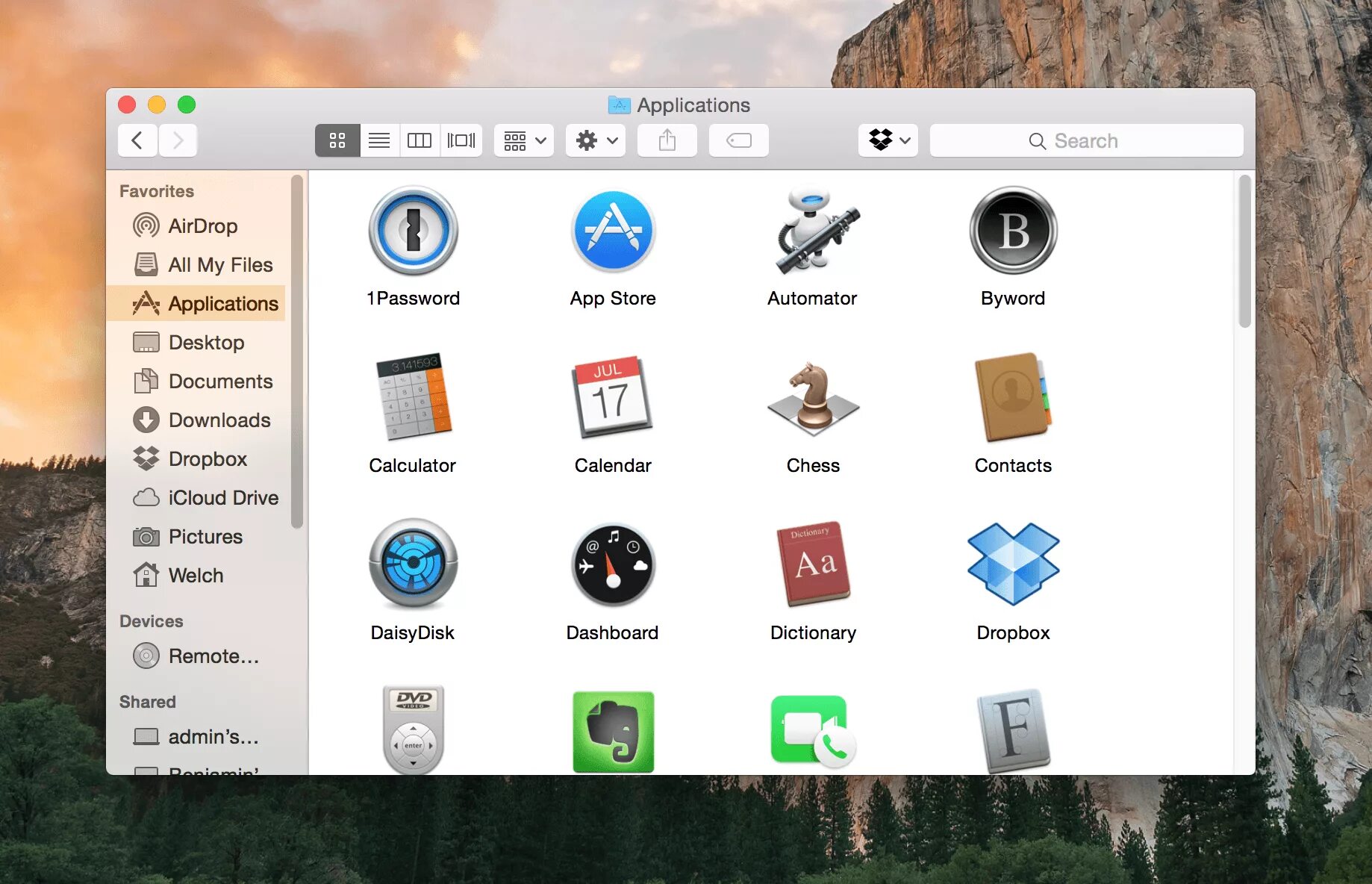Open Desktop in the sidebar
Screen dimensions: 1372x884
(196, 342)
